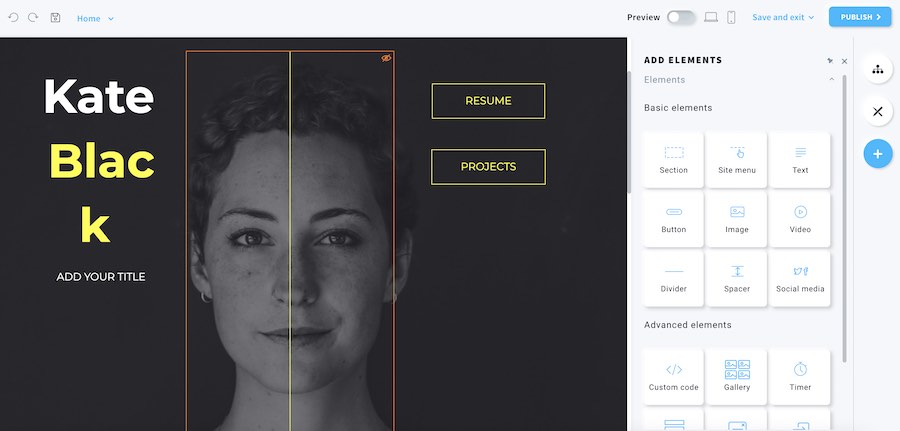Select the portrait photo on canvas
Screen dimensions: 900x431
click(290, 241)
